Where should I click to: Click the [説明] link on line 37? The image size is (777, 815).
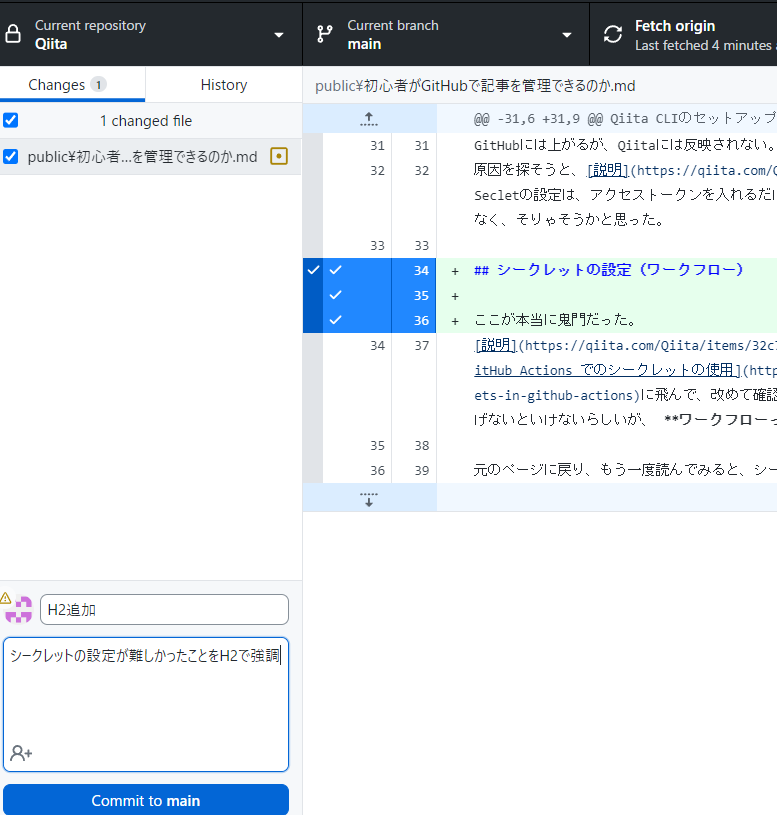click(496, 345)
